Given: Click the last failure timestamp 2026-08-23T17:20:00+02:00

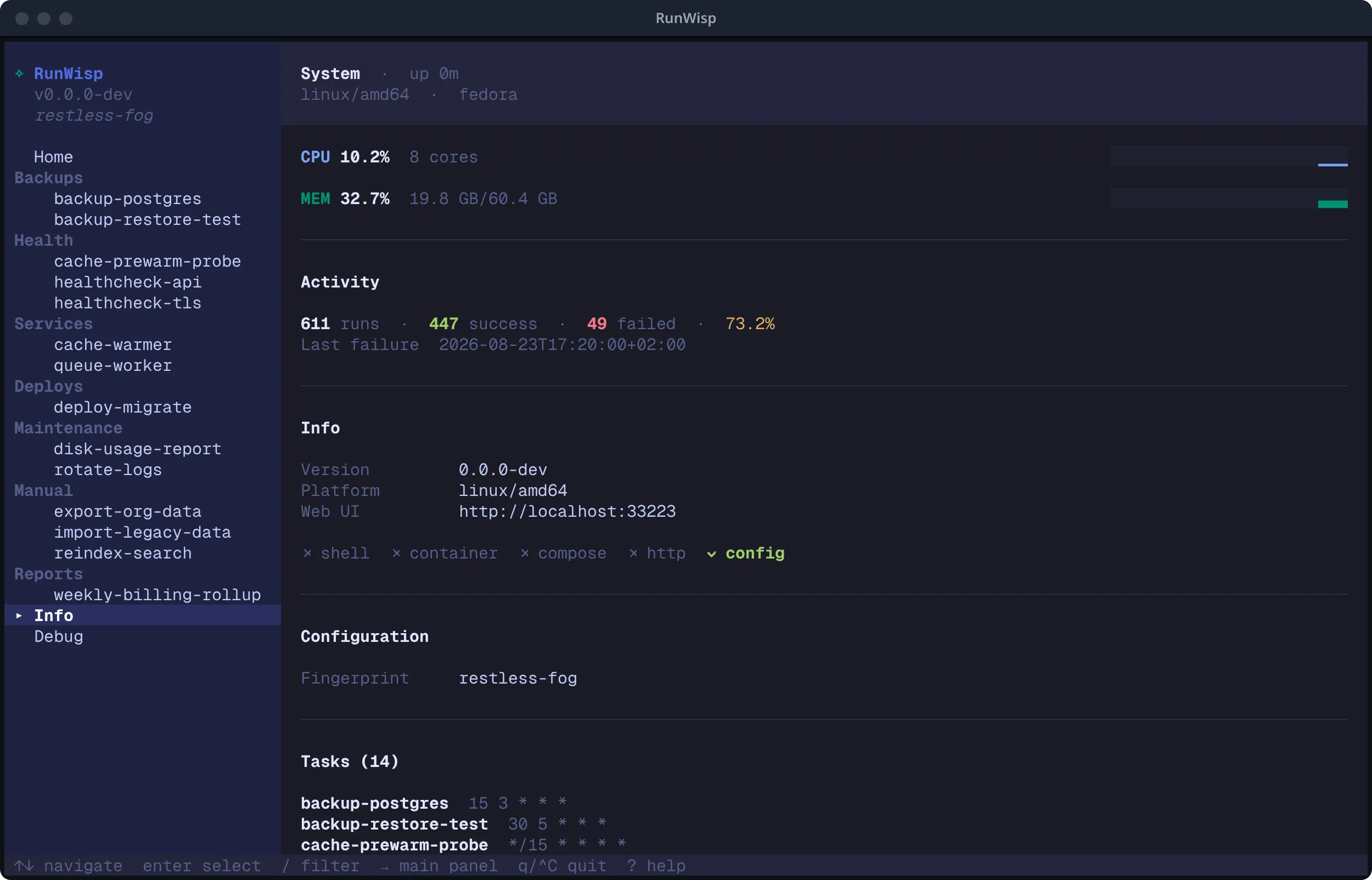Looking at the screenshot, I should point(562,345).
